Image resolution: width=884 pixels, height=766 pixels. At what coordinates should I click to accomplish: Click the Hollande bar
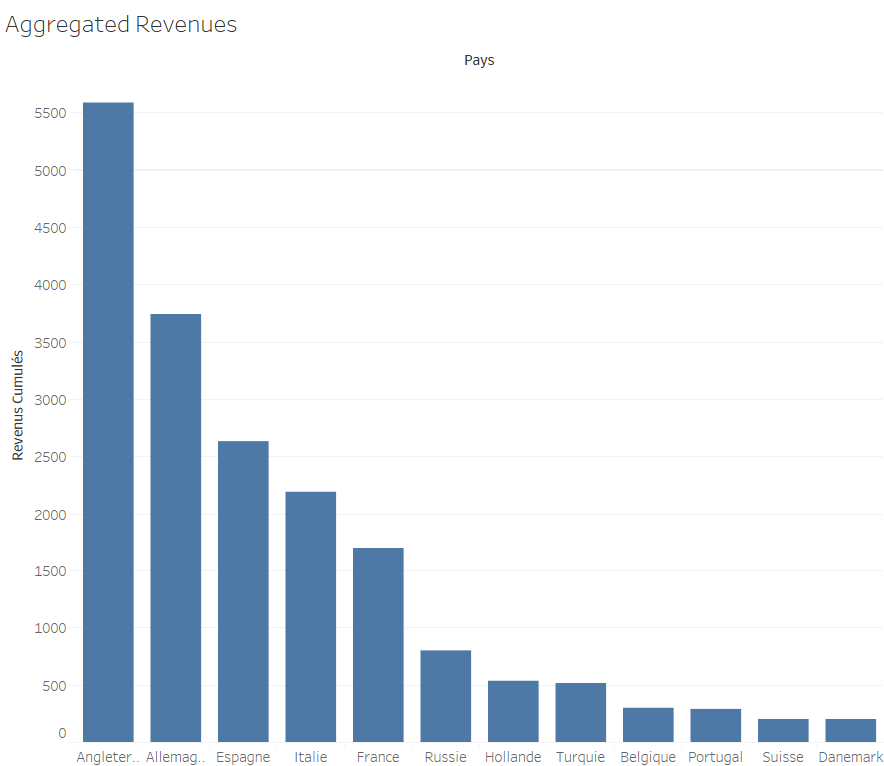(x=513, y=711)
